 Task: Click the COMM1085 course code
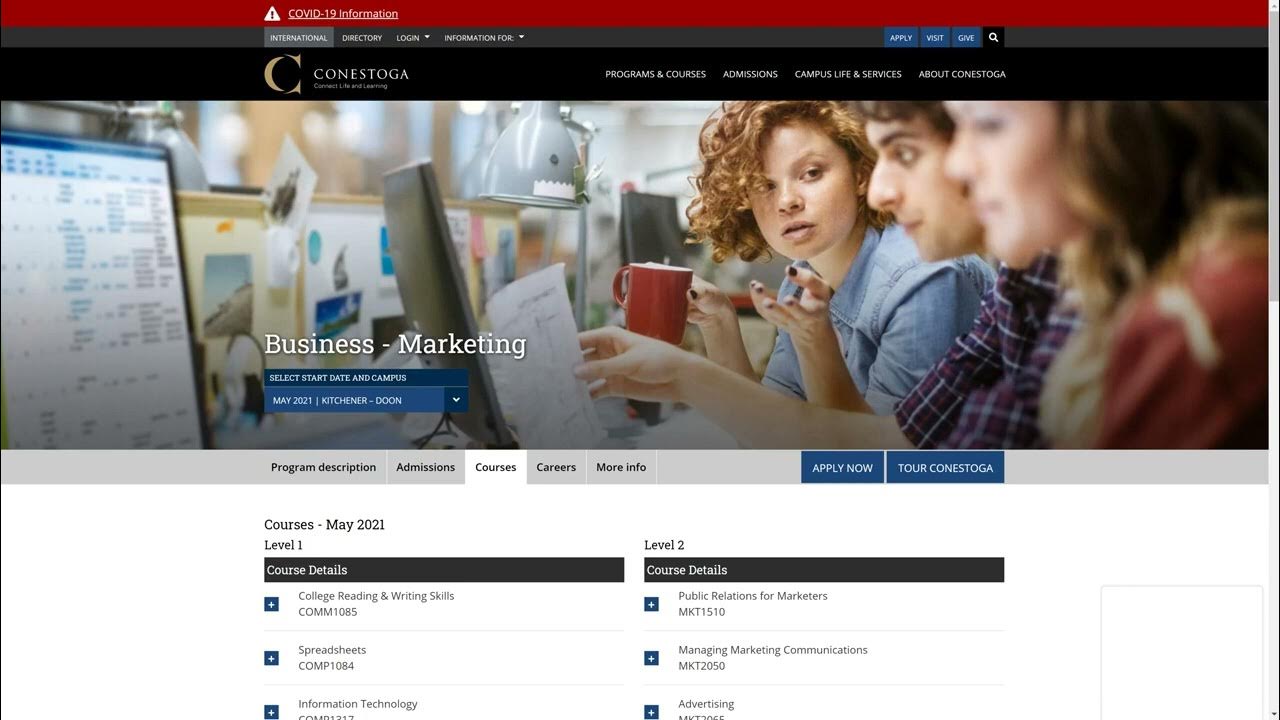click(327, 612)
